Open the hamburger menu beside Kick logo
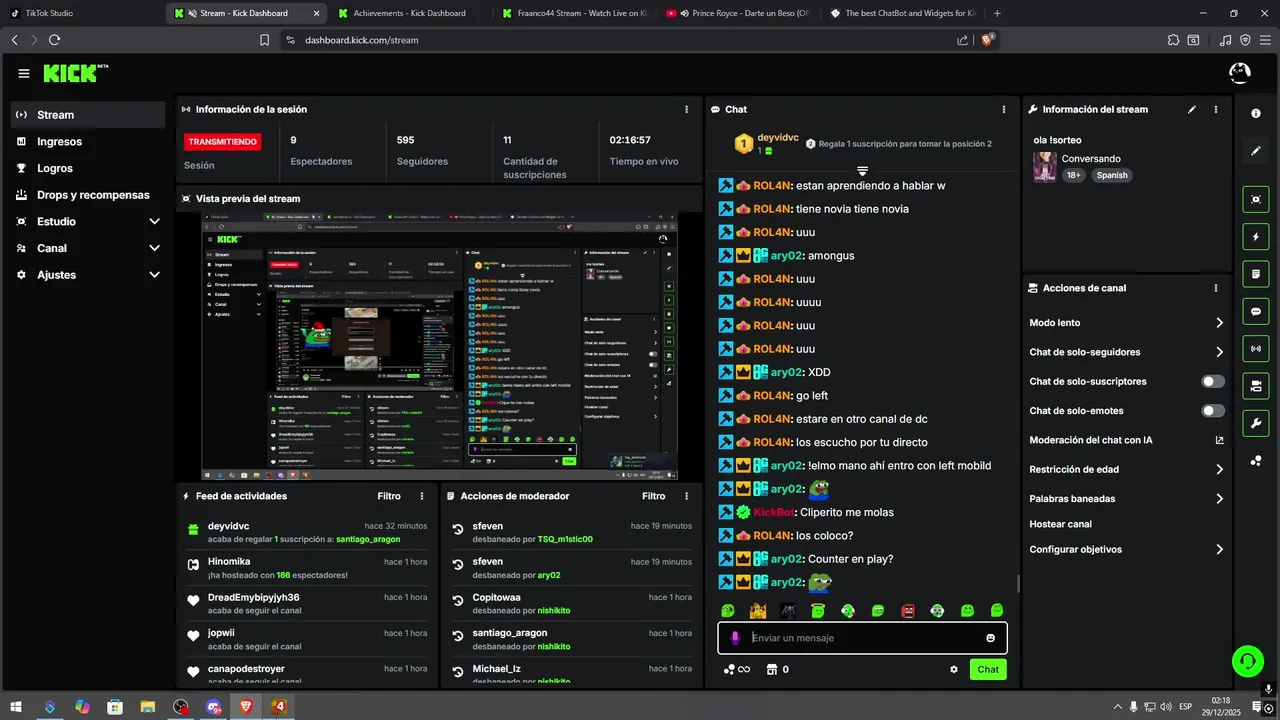 click(x=24, y=73)
